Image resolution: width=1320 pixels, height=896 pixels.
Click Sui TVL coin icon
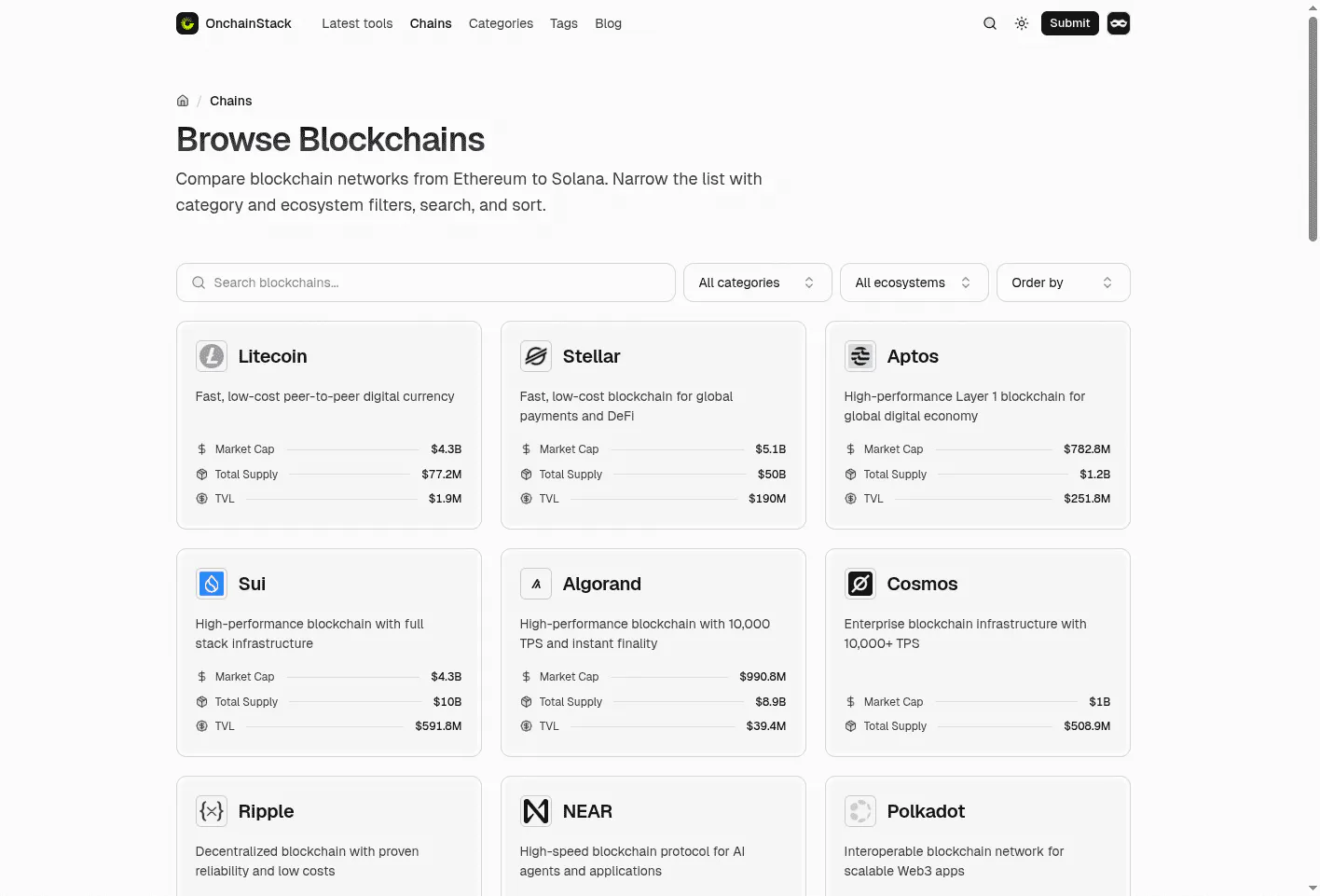click(x=201, y=726)
